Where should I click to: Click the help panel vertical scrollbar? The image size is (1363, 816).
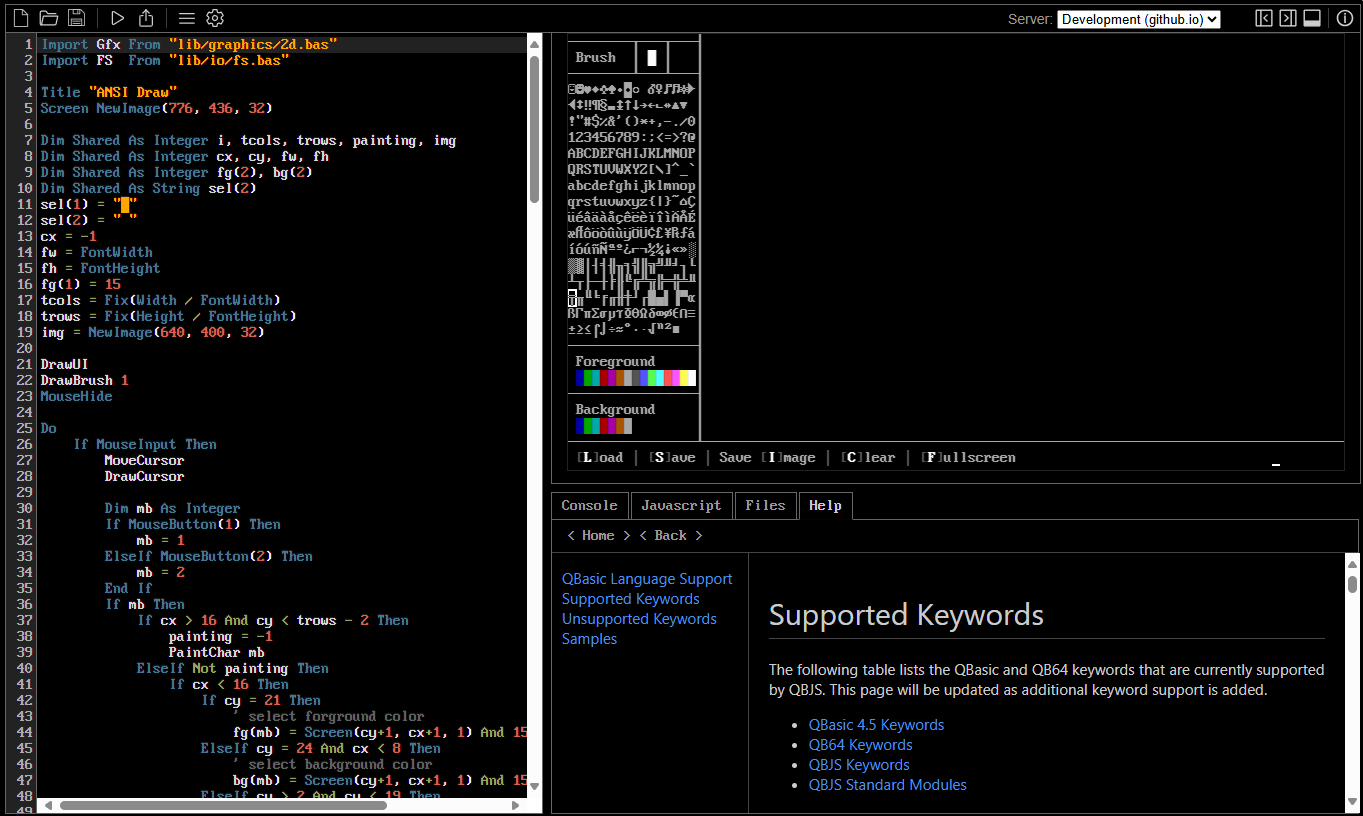point(1352,584)
